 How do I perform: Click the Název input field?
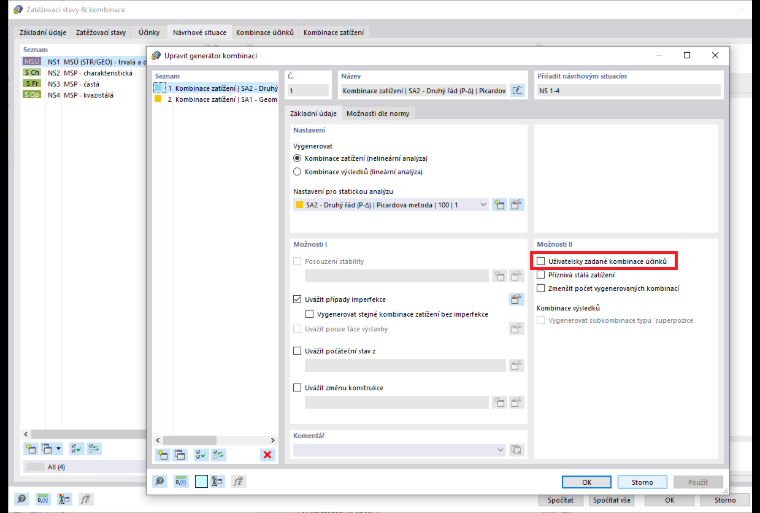pyautogui.click(x=424, y=90)
